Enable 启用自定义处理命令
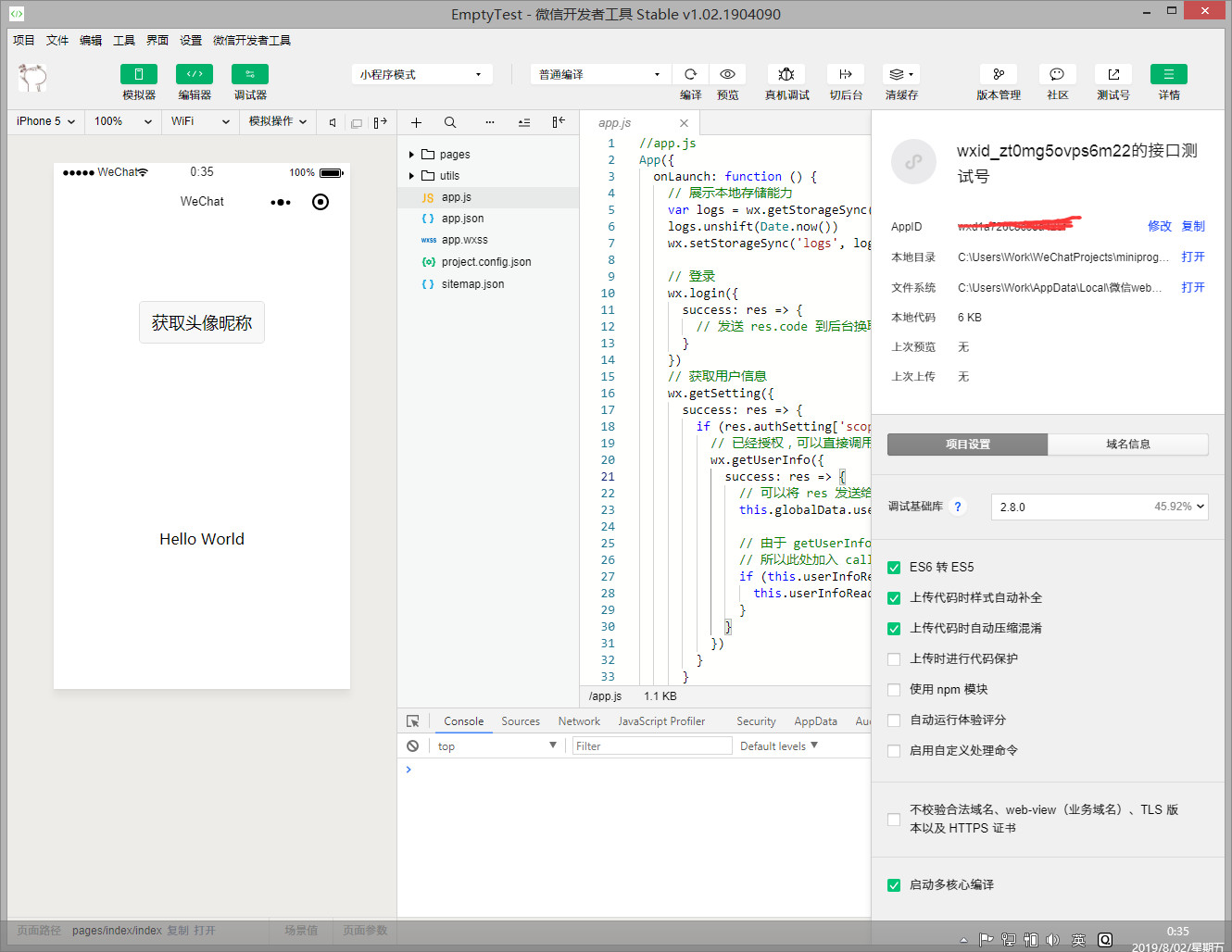1232x952 pixels. (x=894, y=751)
